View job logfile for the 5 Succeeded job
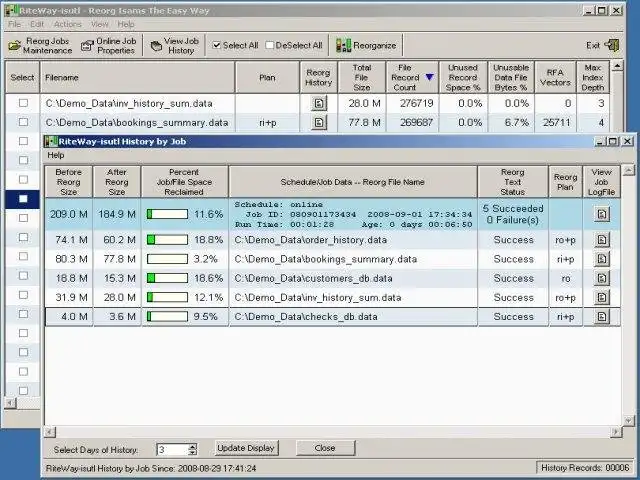This screenshot has height=480, width=640. (x=602, y=214)
